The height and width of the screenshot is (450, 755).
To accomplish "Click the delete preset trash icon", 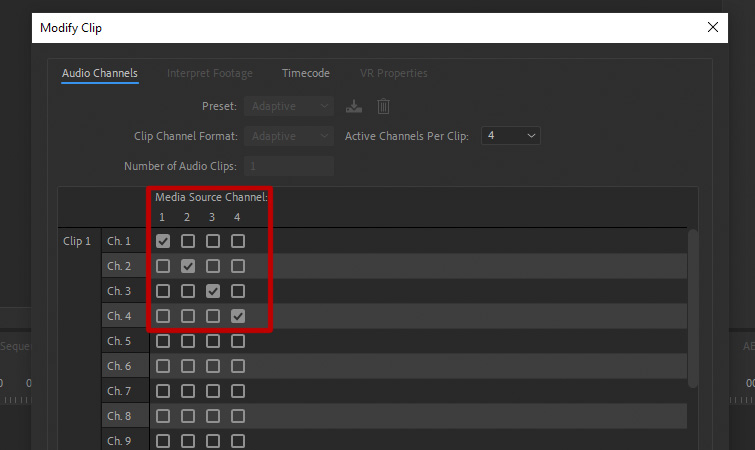I will point(383,106).
